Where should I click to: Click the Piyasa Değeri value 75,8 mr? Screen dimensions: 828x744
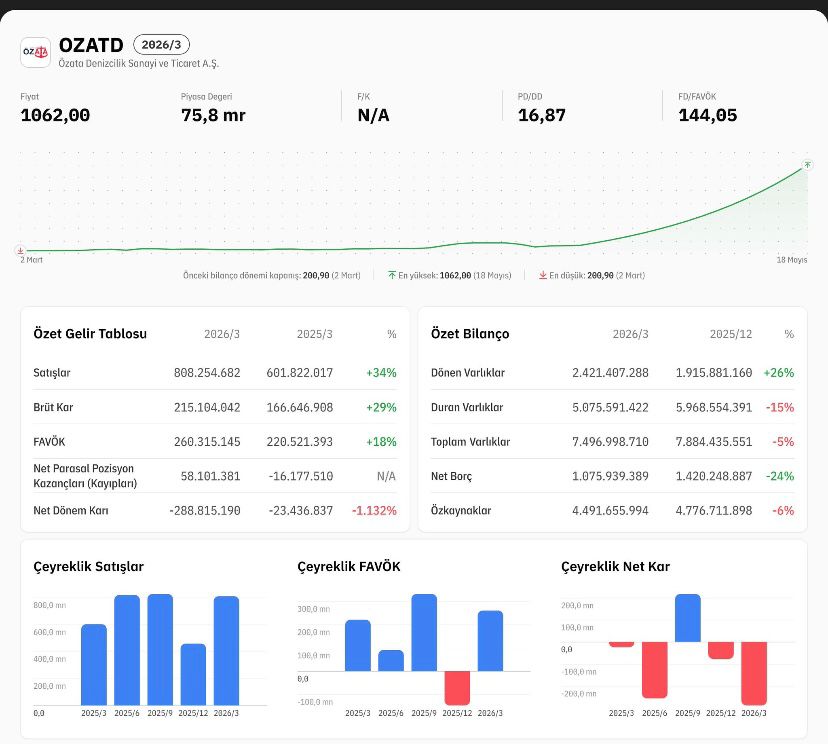tap(213, 115)
